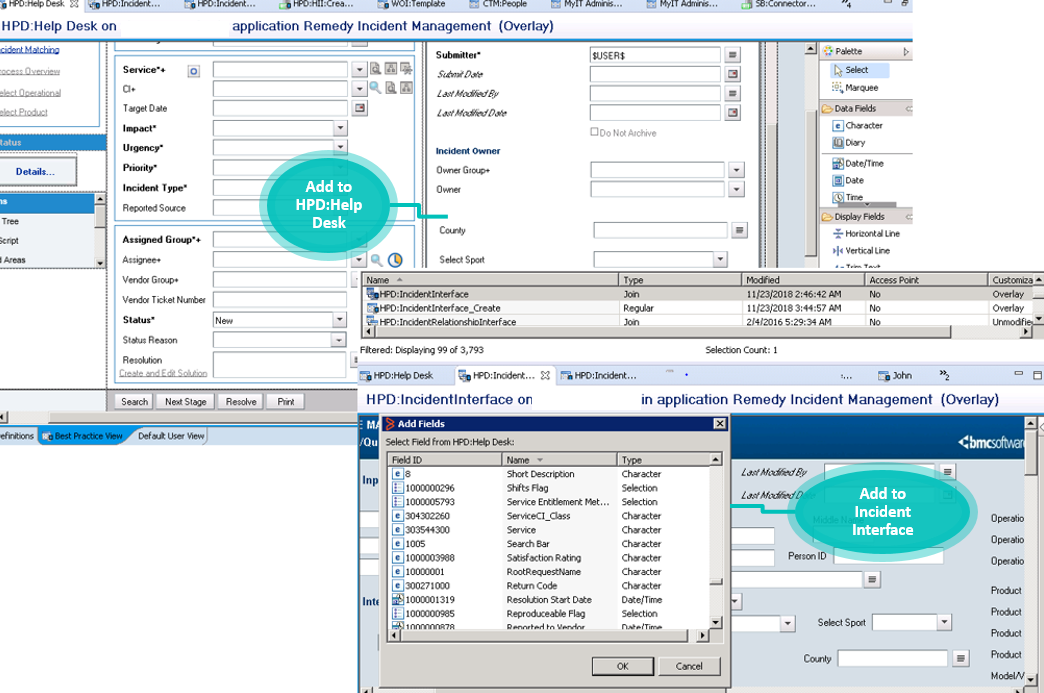Select the Time data field in the Palette
The width and height of the screenshot is (1044, 693).
pyautogui.click(x=848, y=197)
